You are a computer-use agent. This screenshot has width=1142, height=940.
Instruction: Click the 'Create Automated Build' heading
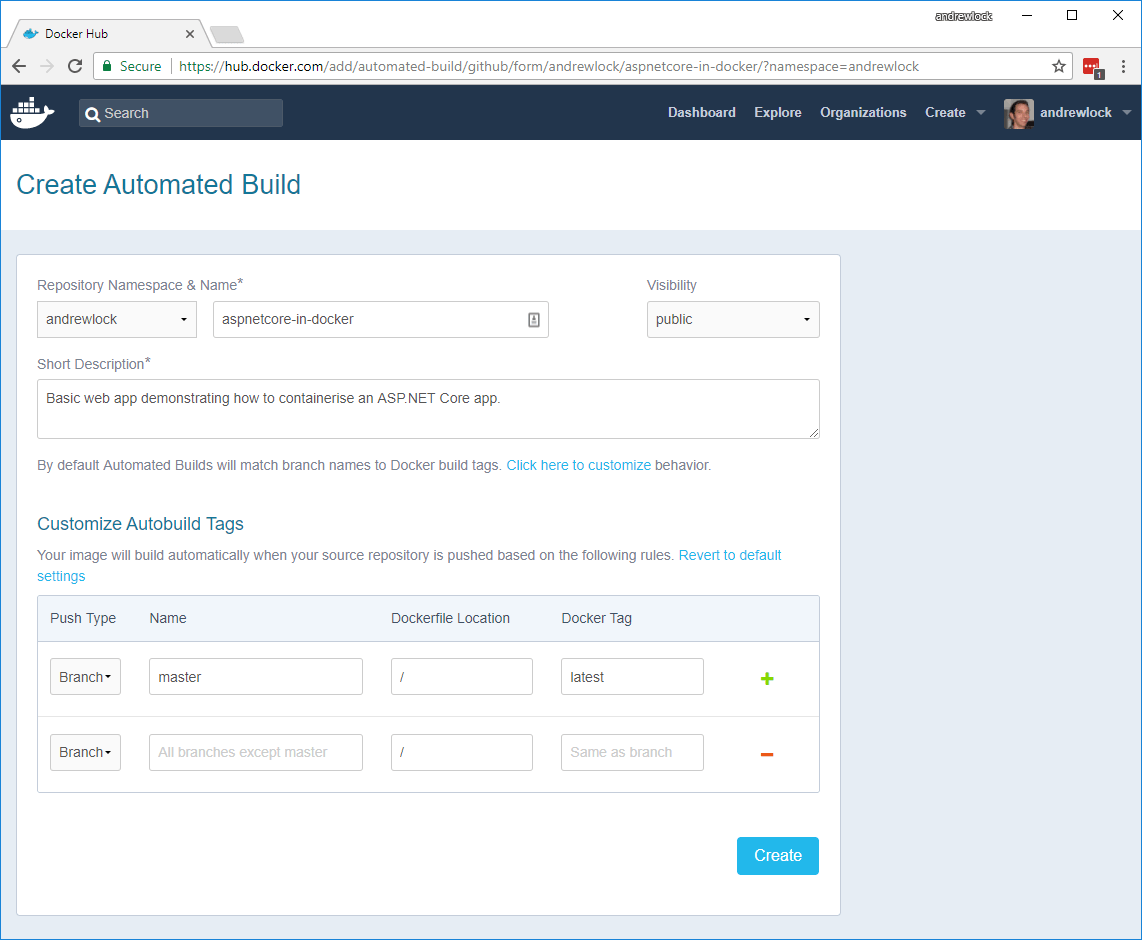click(x=158, y=184)
